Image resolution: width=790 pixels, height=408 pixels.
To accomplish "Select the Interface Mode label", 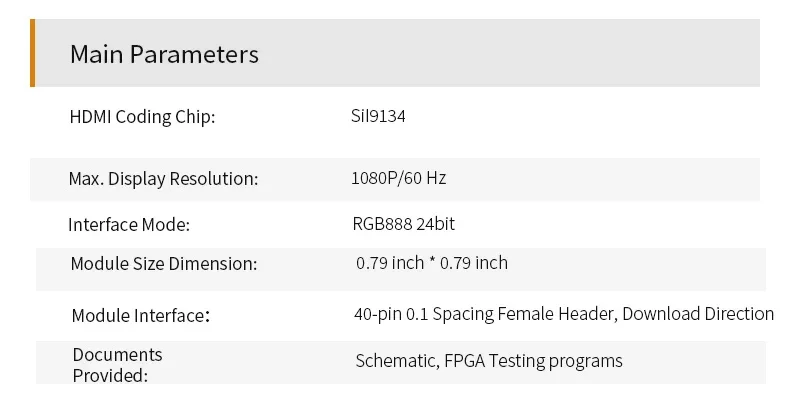I will 128,224.
